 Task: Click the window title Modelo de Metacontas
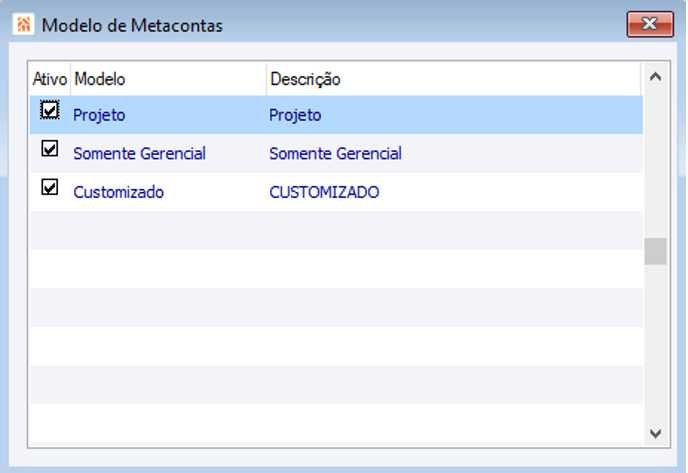click(x=132, y=24)
